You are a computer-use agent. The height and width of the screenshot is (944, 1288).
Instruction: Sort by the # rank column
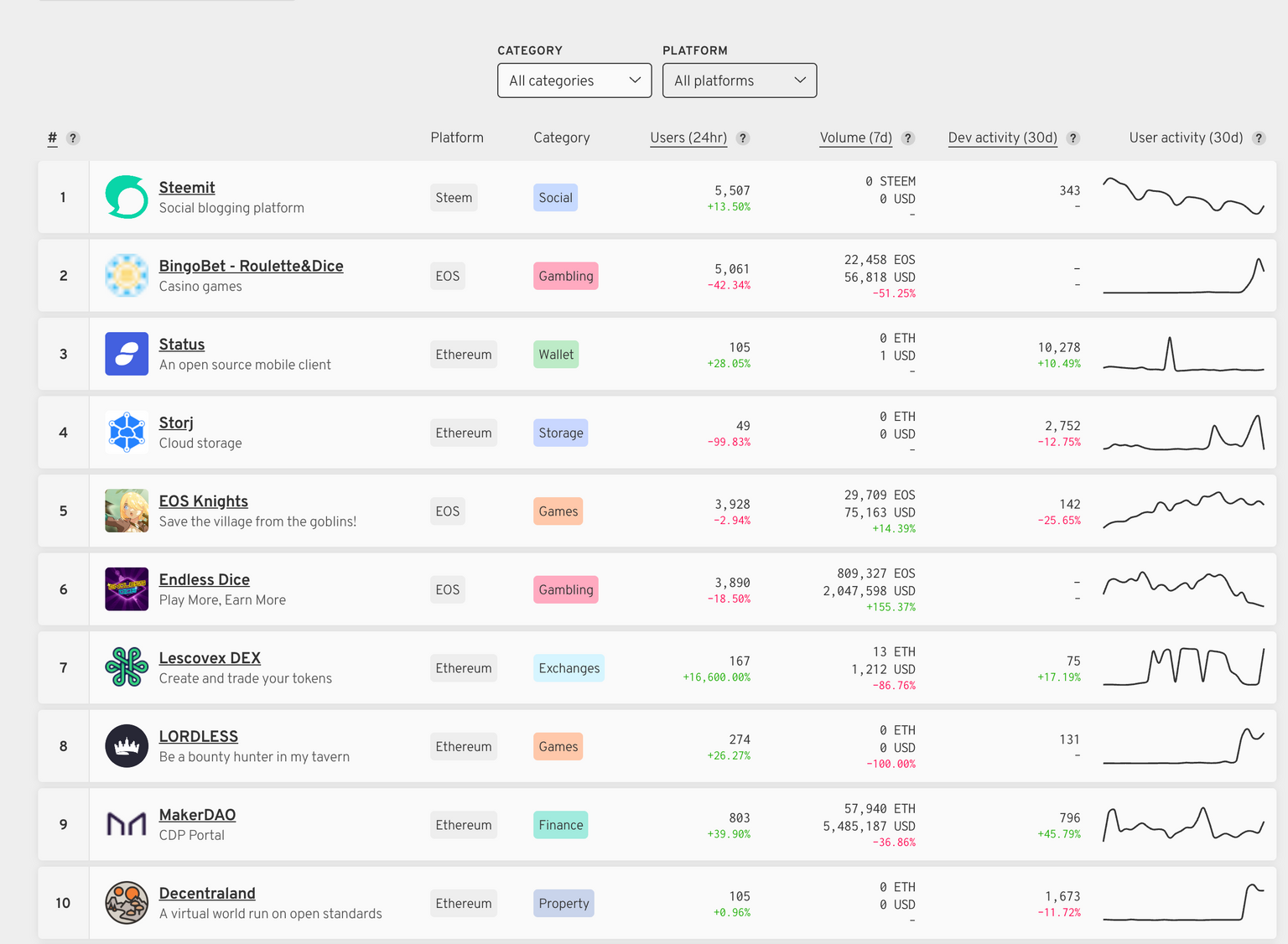point(52,137)
